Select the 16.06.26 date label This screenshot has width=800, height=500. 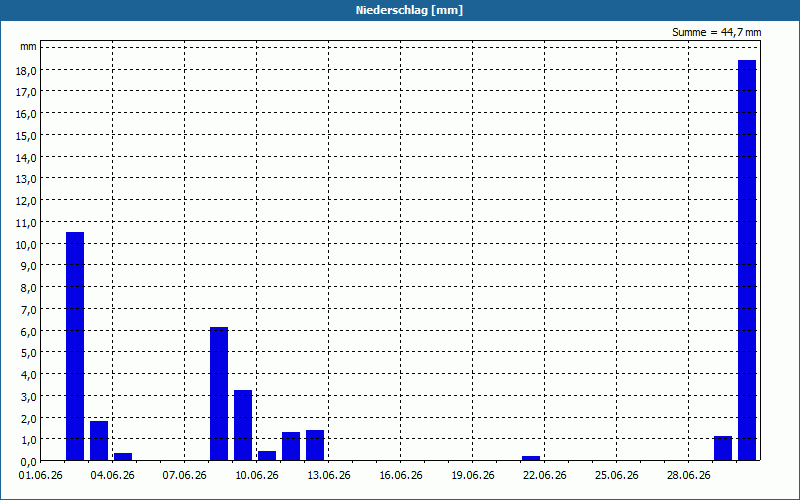401,476
